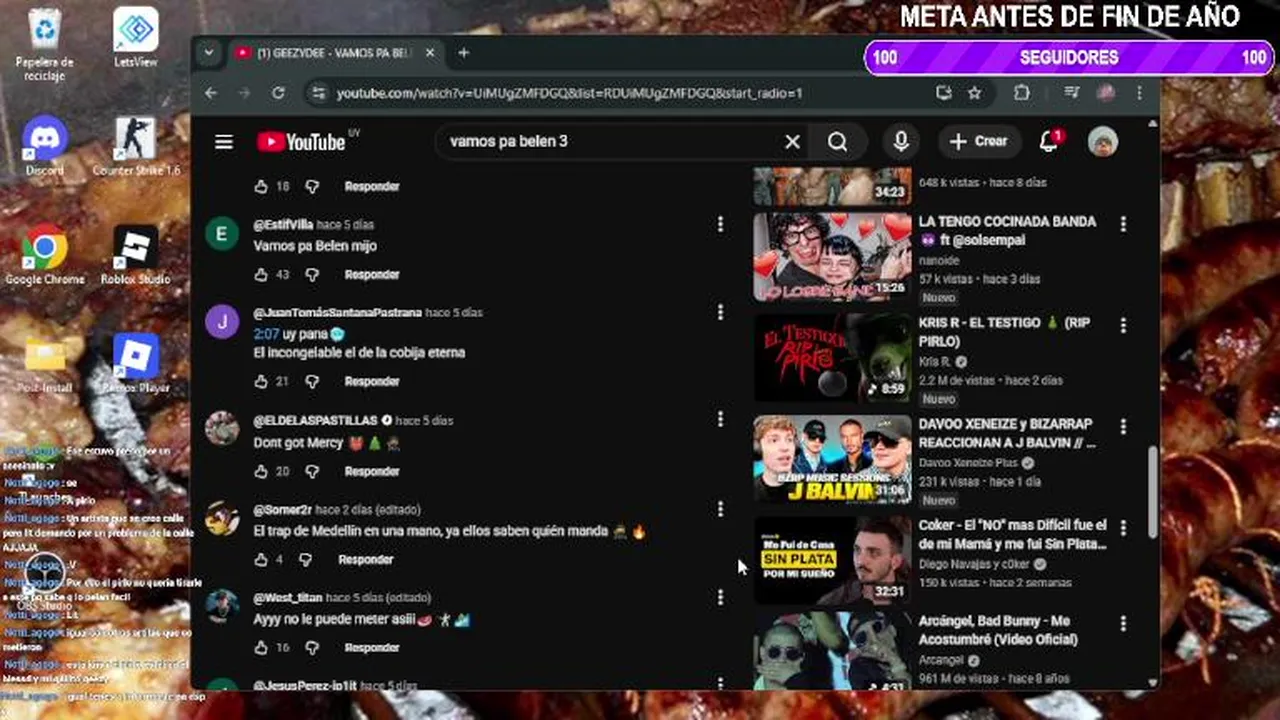
Task: Open Chrome profile avatar in toolbar
Action: pos(1106,93)
